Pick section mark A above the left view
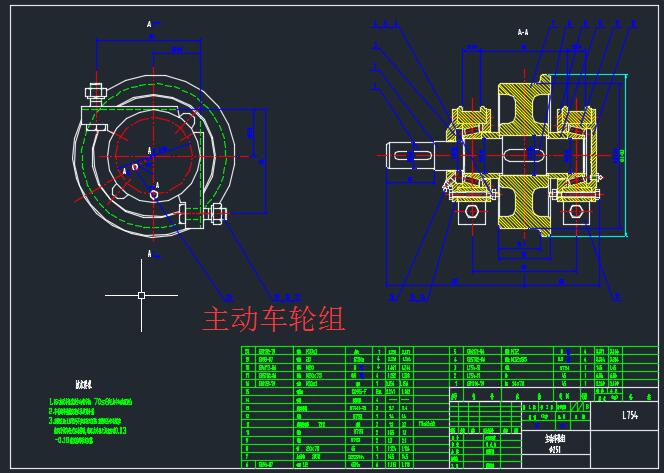The height and width of the screenshot is (473, 664). (x=149, y=25)
